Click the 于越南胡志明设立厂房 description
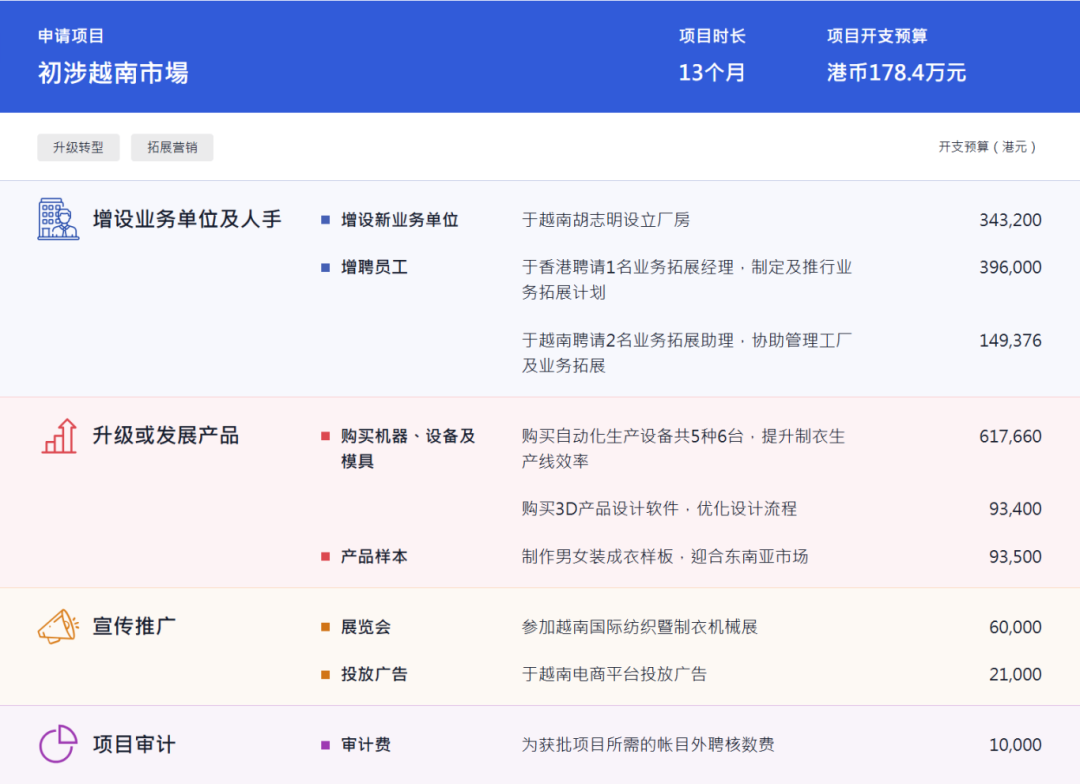The image size is (1080, 784). point(606,220)
